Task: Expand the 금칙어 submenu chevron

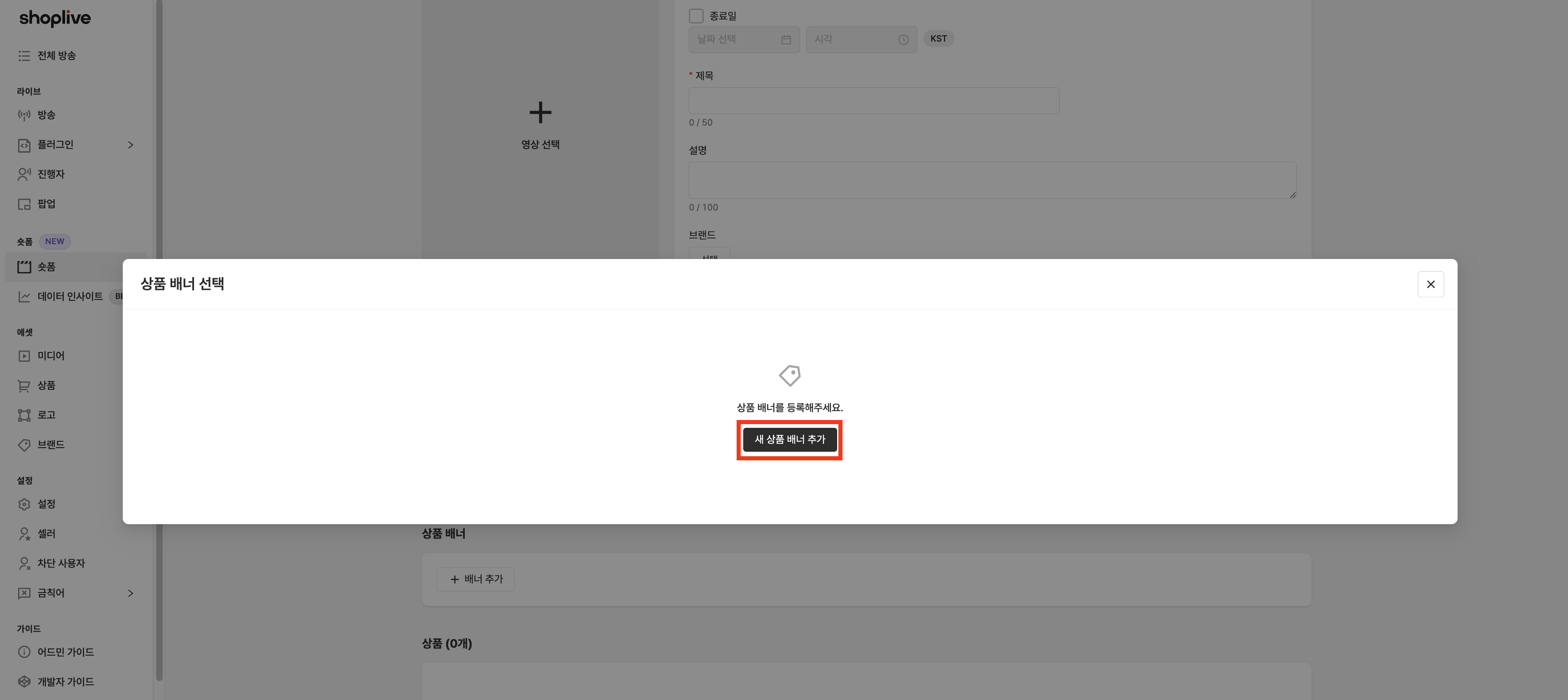Action: click(130, 593)
